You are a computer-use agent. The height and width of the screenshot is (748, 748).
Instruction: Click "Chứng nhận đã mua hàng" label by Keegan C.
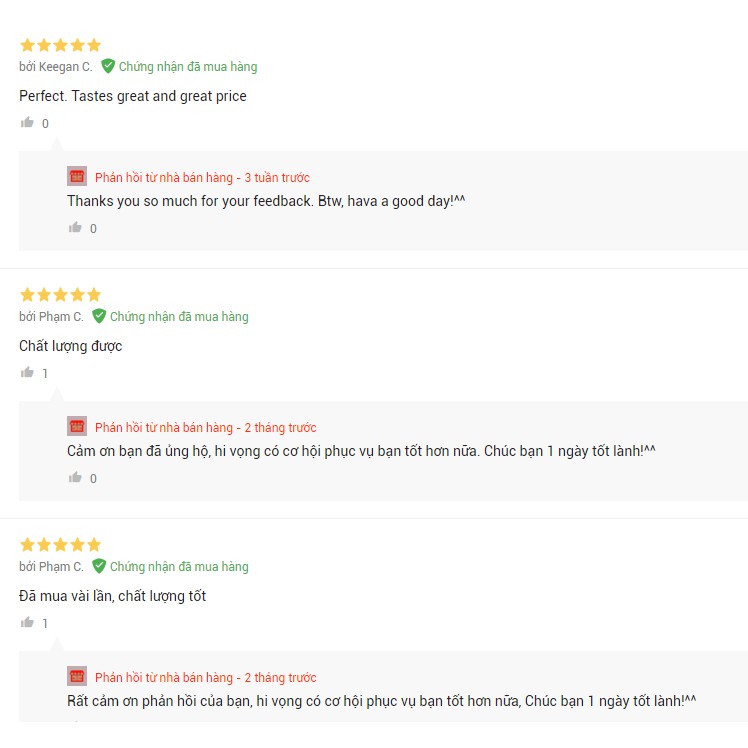coord(188,67)
